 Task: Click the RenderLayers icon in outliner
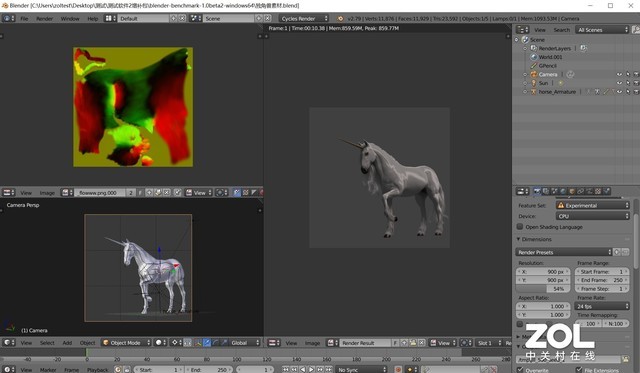click(x=533, y=48)
